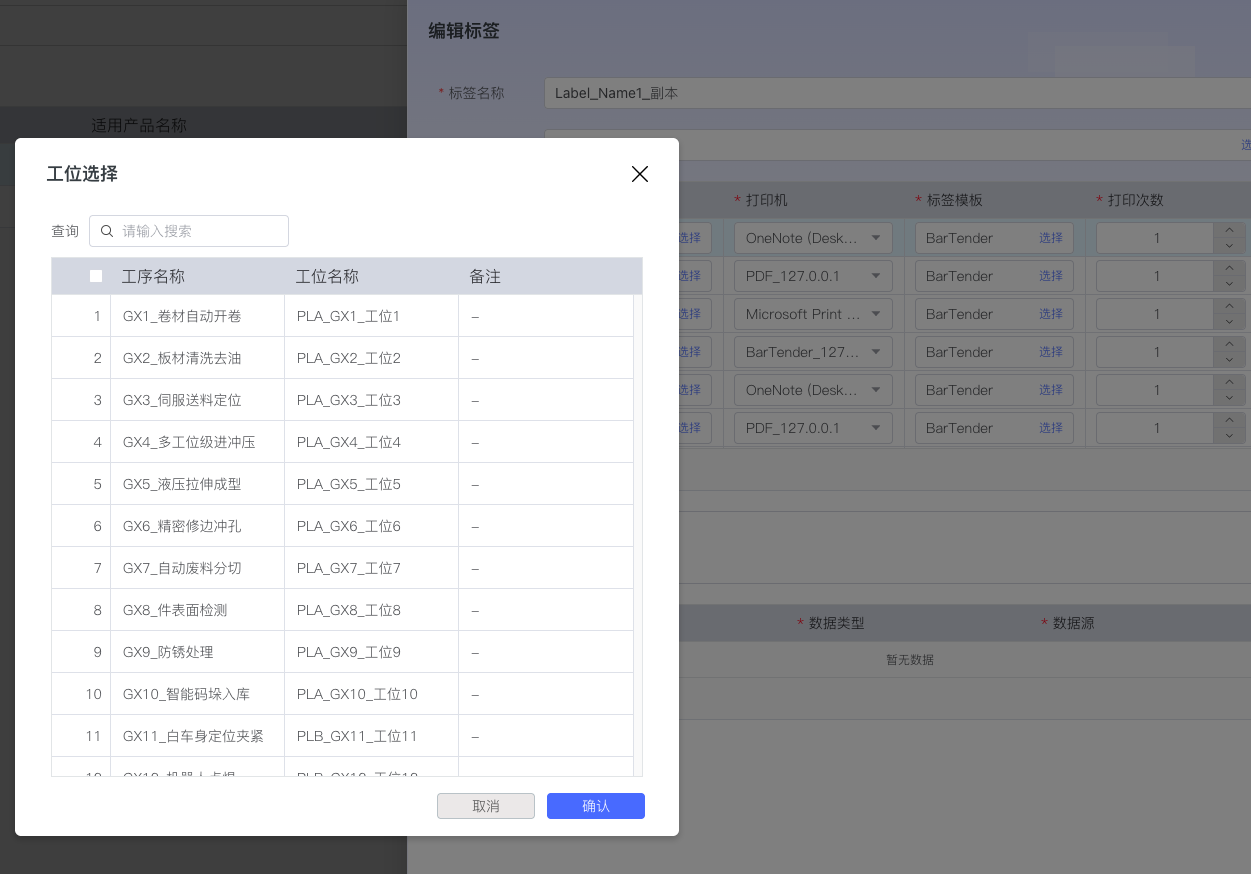Viewport: 1251px width, 874px height.
Task: Expand the BarTender_127 printer dropdown
Action: [813, 352]
